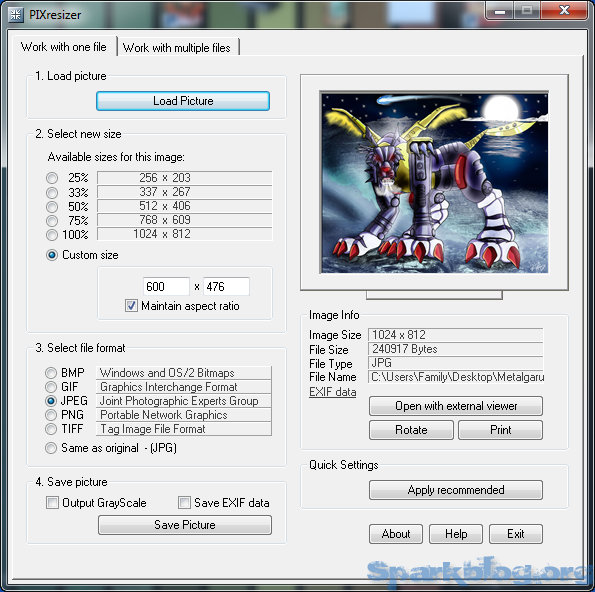Enable Save EXIF data checkbox
The width and height of the screenshot is (595, 592).
pos(184,503)
